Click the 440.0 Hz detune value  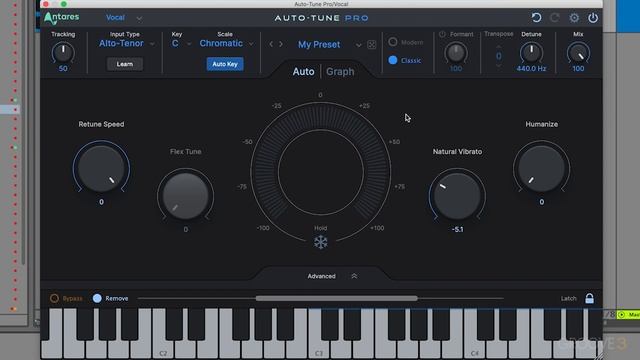click(x=531, y=69)
